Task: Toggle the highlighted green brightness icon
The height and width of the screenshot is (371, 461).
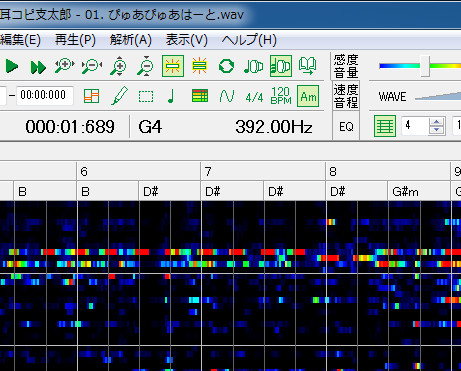Action: [173, 66]
